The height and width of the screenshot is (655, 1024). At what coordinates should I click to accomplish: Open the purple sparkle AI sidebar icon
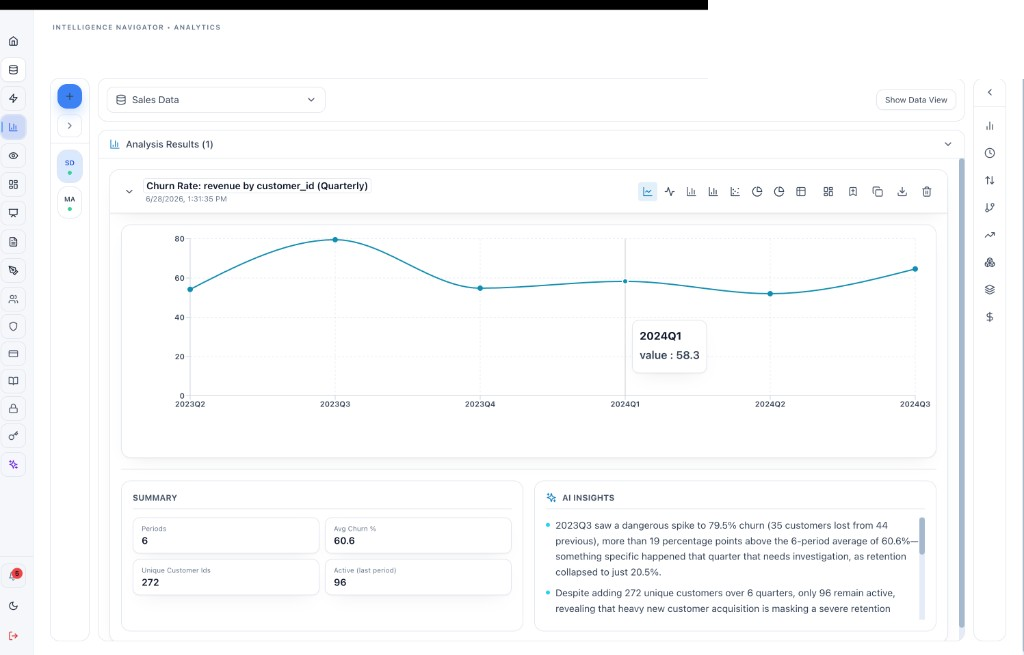(13, 465)
